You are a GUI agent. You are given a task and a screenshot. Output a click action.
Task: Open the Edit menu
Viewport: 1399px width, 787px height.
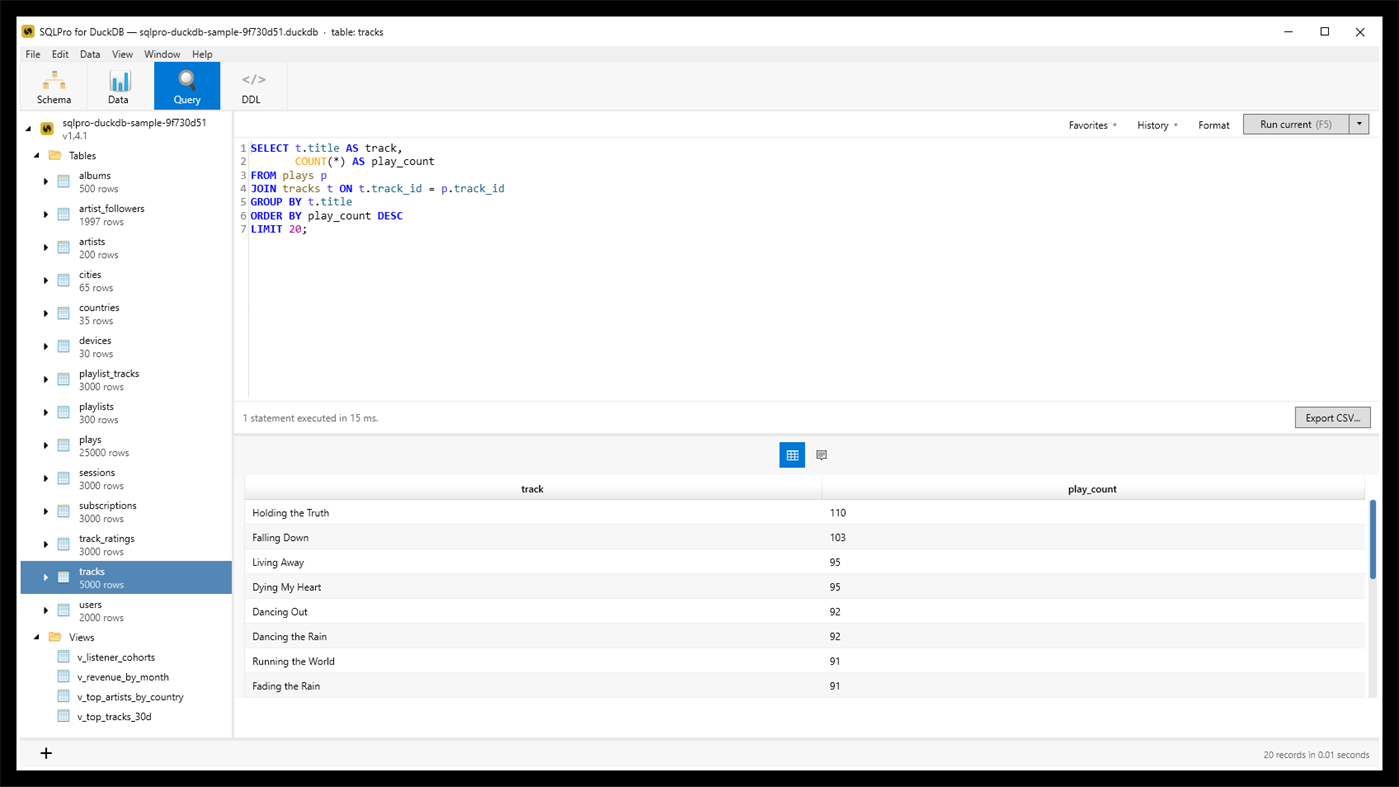coord(60,54)
